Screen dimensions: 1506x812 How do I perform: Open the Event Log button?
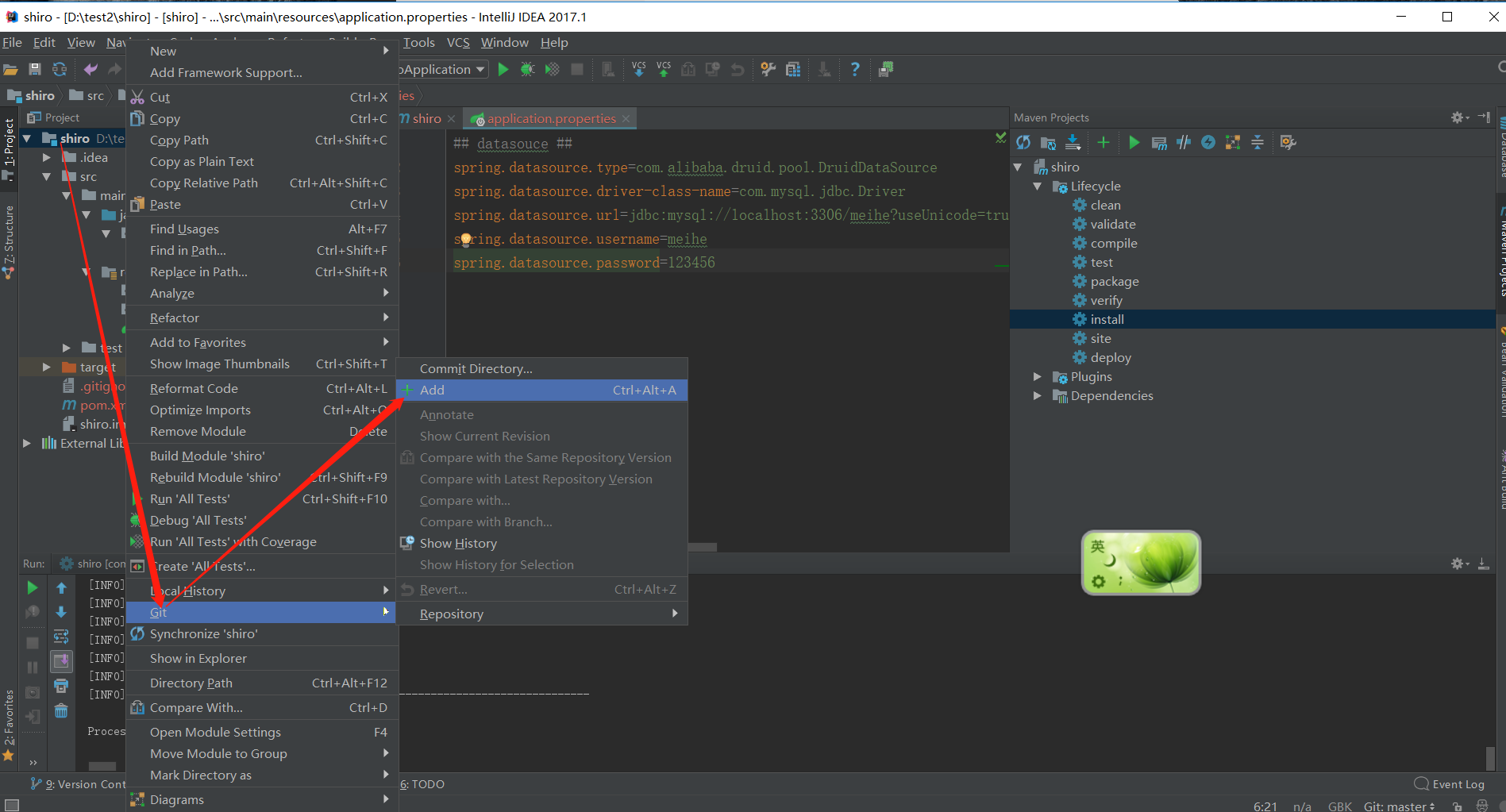[x=1450, y=784]
